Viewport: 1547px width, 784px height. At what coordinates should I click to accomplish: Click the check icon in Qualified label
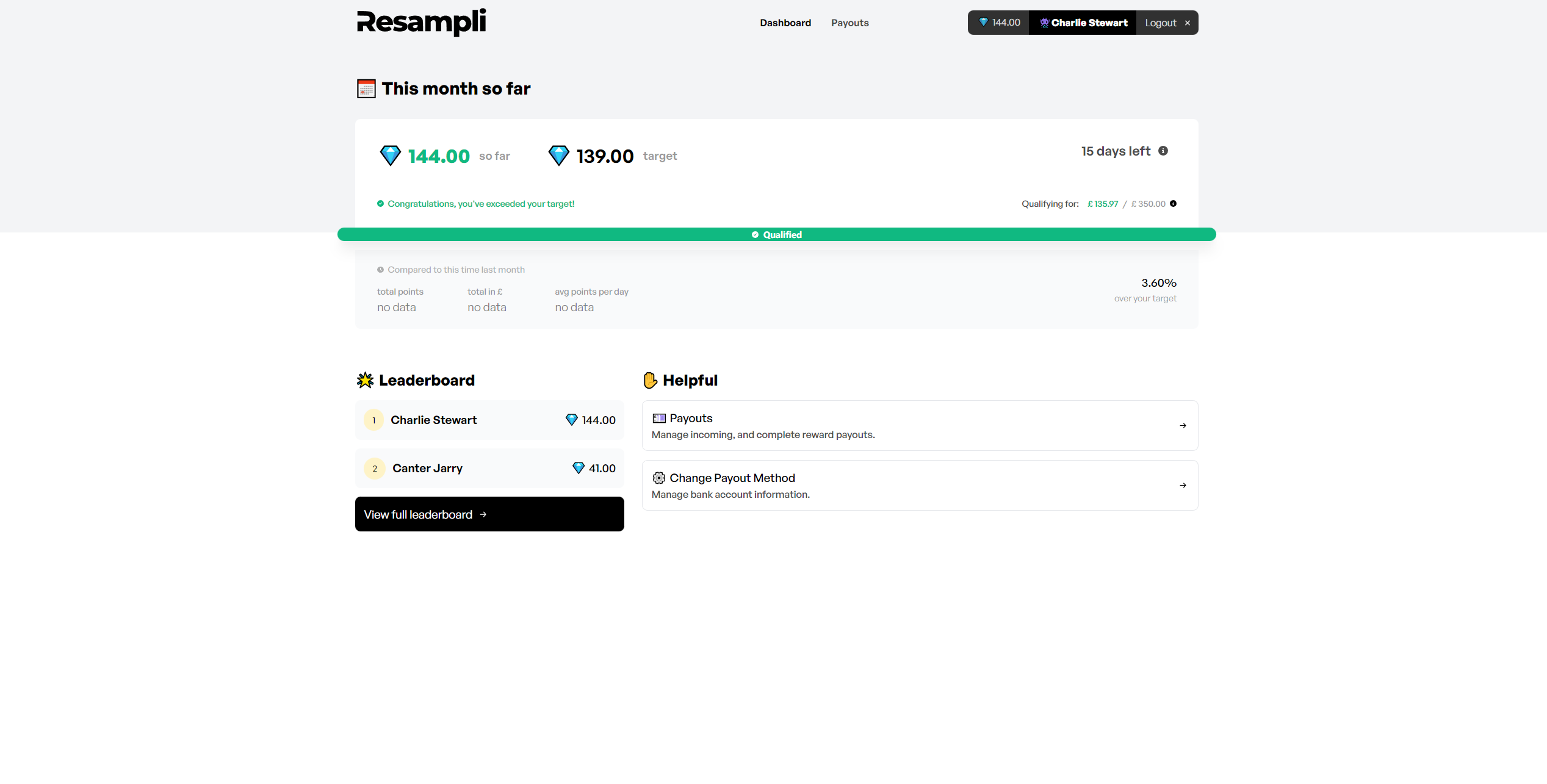pos(755,235)
